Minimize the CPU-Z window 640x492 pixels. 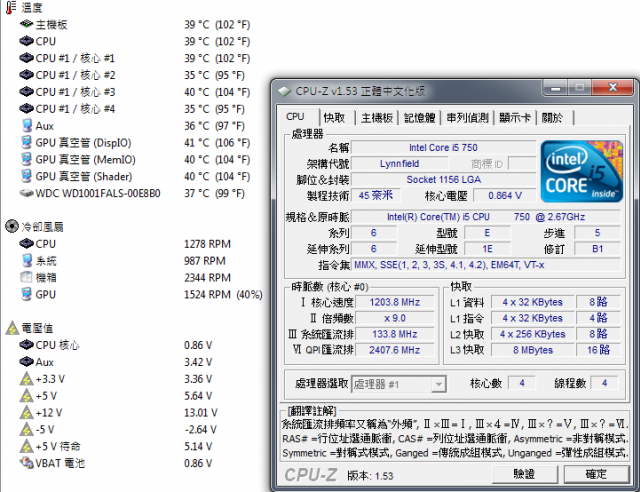click(x=555, y=87)
